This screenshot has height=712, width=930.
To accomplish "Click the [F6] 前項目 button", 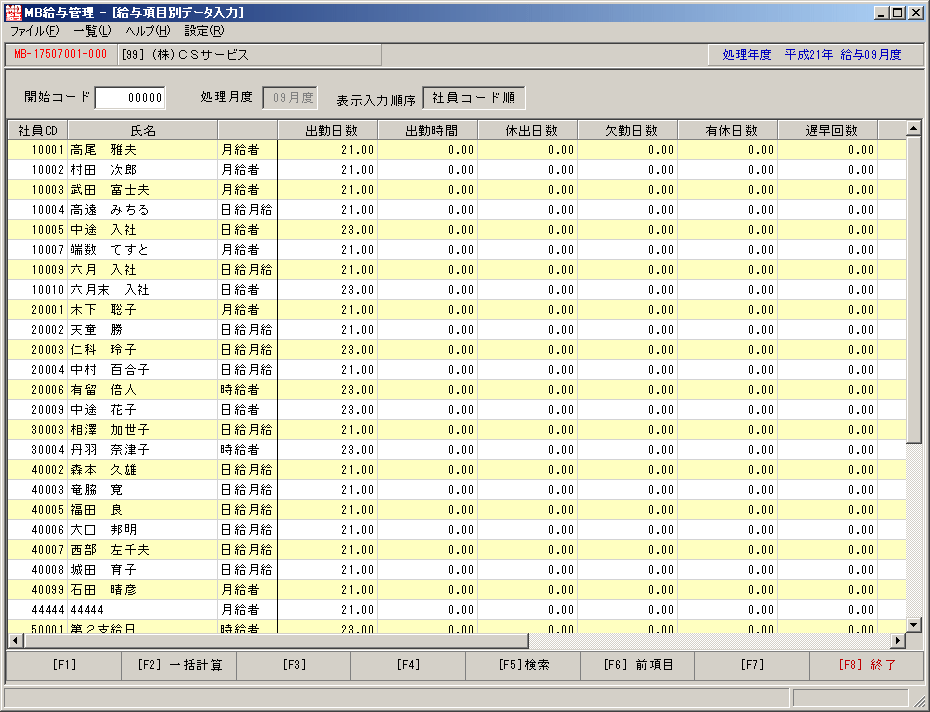I will [638, 665].
